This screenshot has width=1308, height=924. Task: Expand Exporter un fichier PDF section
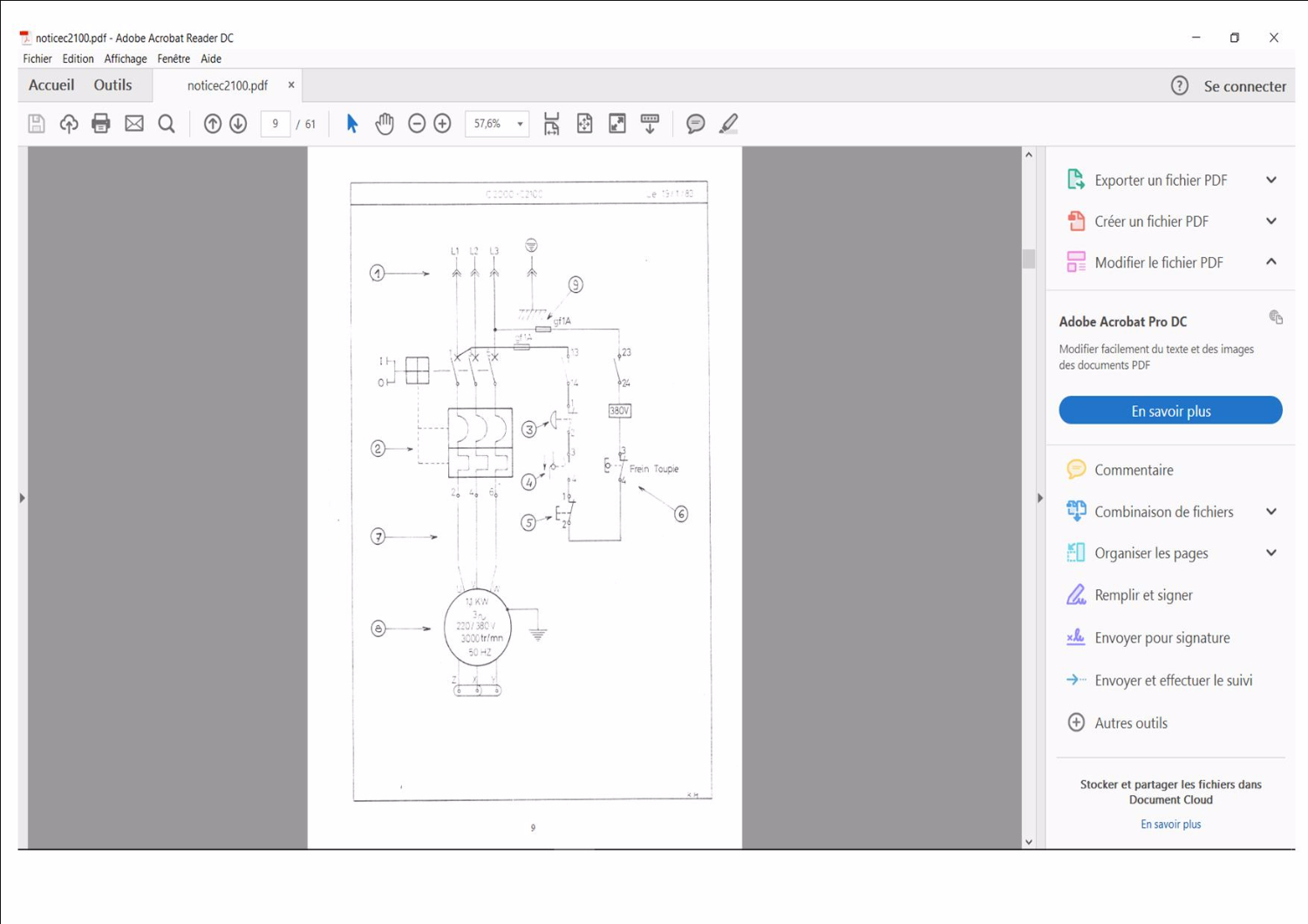(1271, 180)
